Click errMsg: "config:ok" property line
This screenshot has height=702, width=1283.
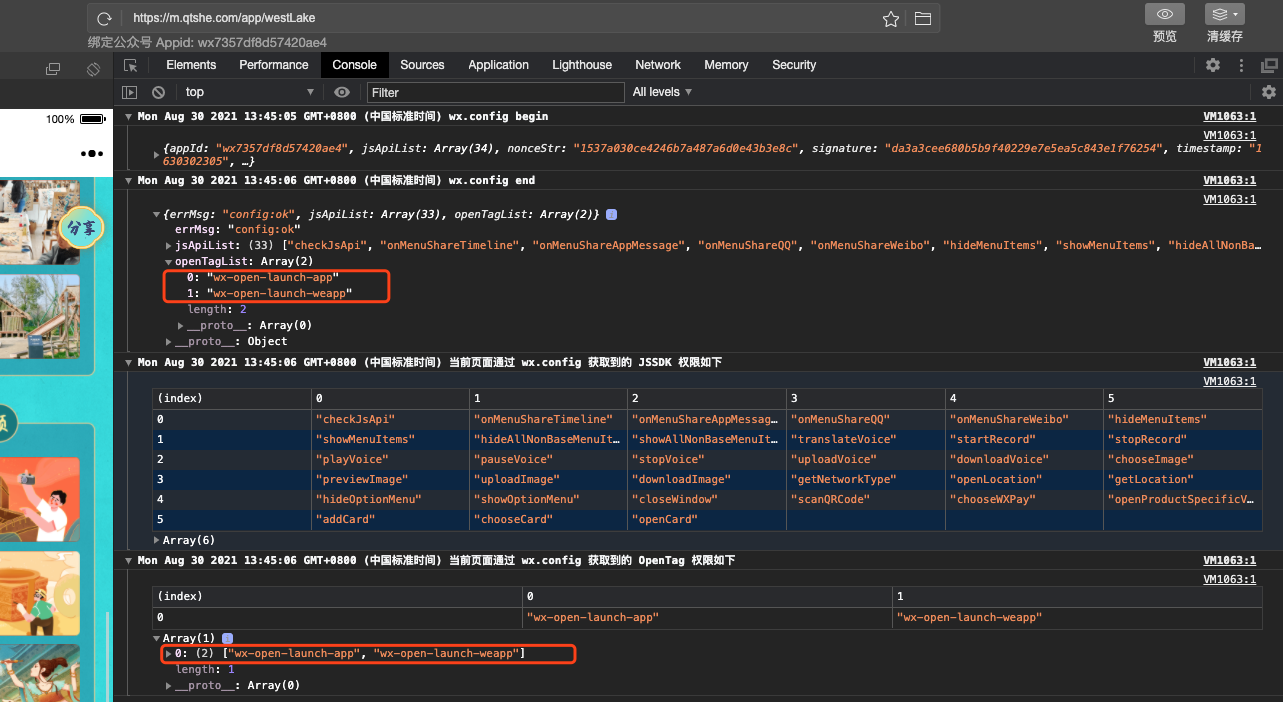[237, 230]
